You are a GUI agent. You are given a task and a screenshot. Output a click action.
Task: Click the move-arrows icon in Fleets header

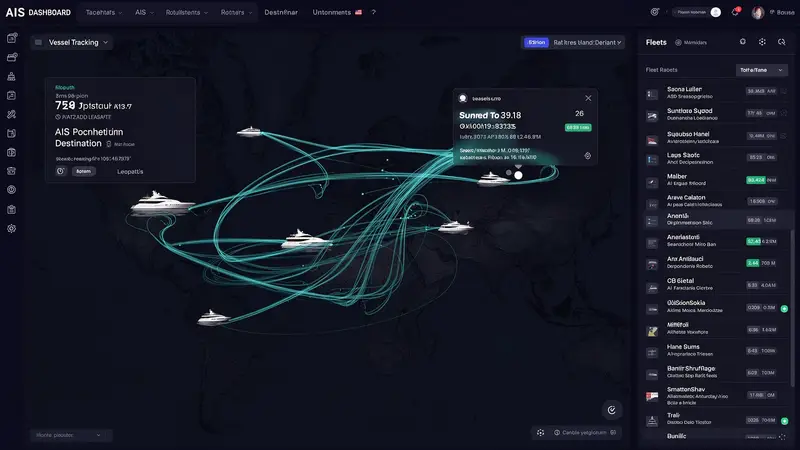coord(762,42)
